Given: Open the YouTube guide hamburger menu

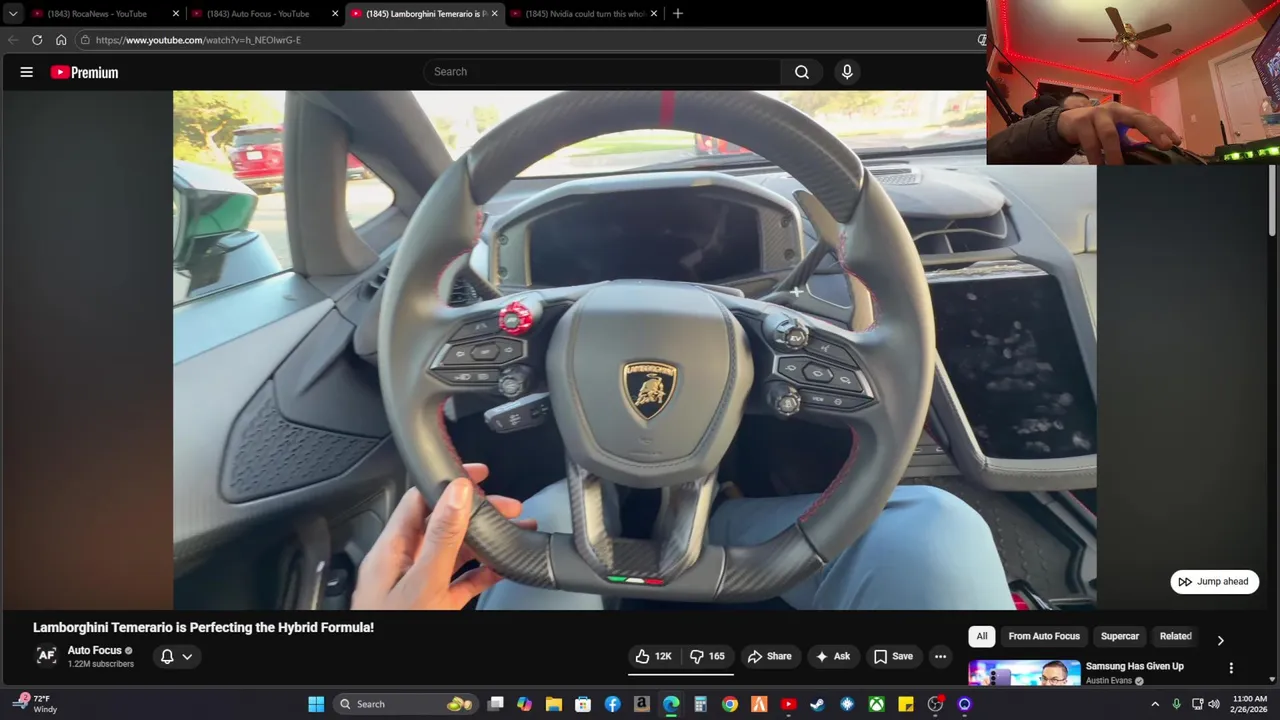Looking at the screenshot, I should click(27, 72).
